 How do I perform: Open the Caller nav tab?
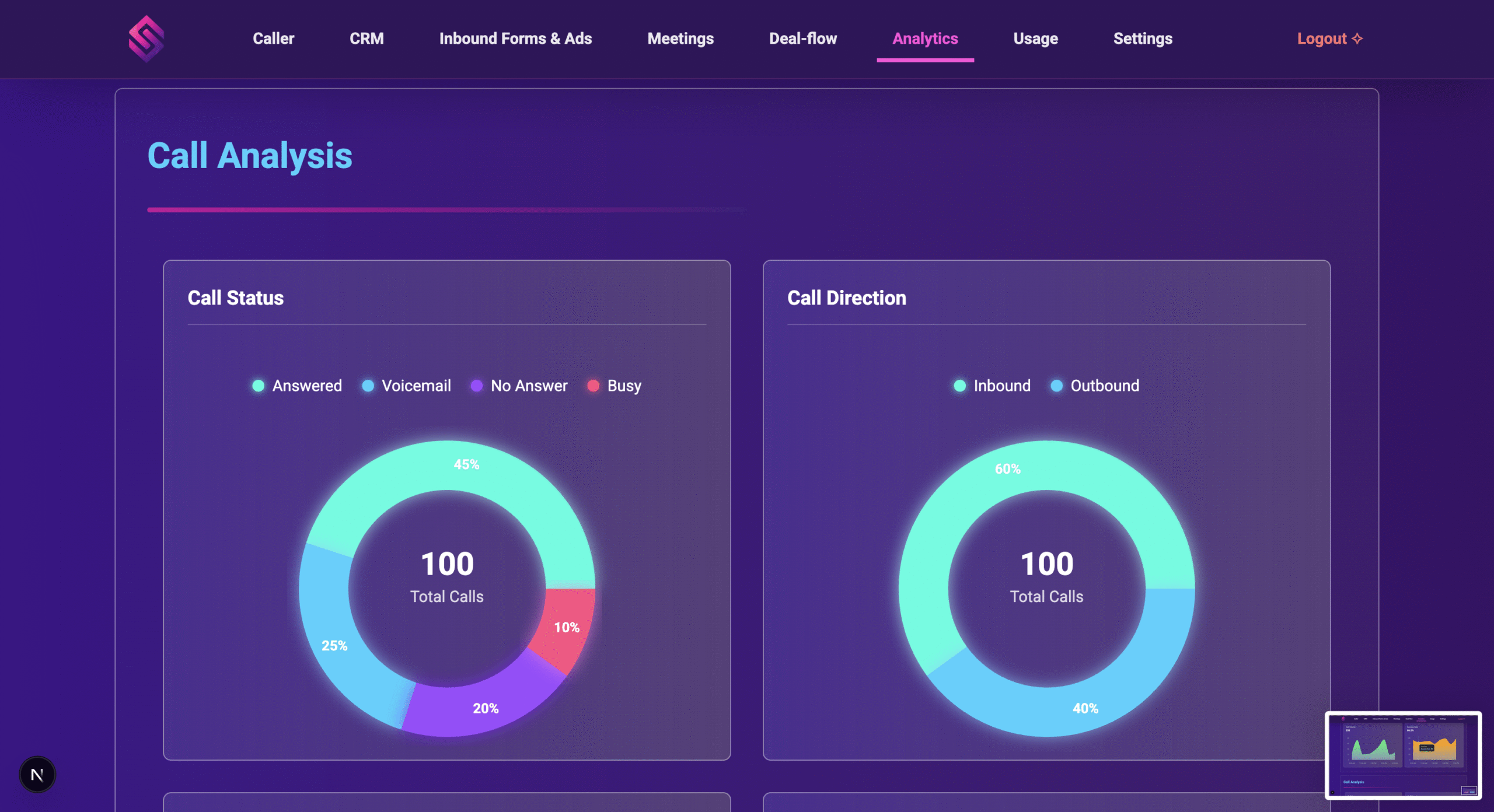pyautogui.click(x=273, y=38)
